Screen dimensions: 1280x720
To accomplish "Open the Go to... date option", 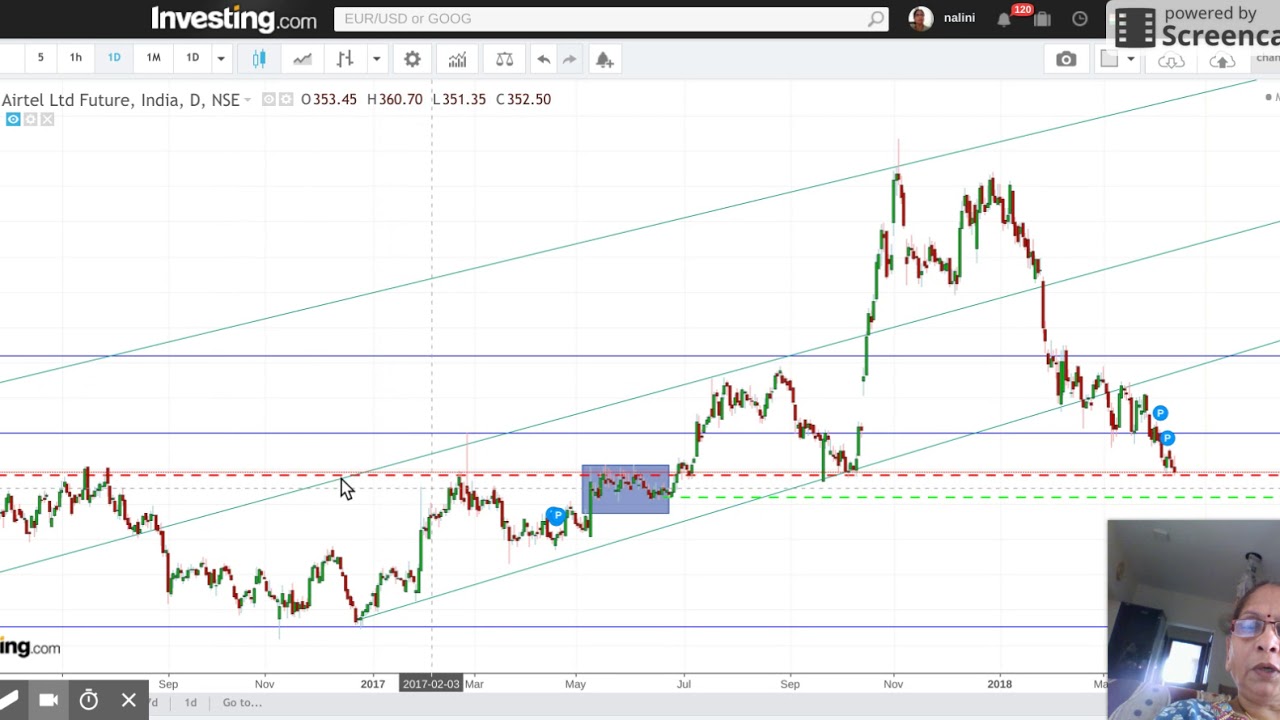I will pos(242,703).
